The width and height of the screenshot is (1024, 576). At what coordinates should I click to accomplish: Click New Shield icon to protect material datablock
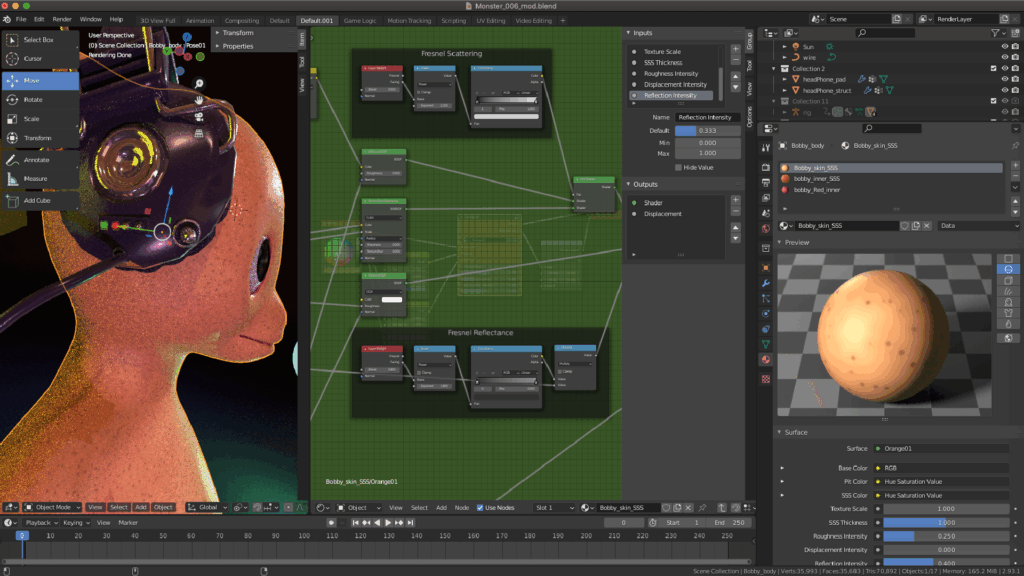(905, 225)
